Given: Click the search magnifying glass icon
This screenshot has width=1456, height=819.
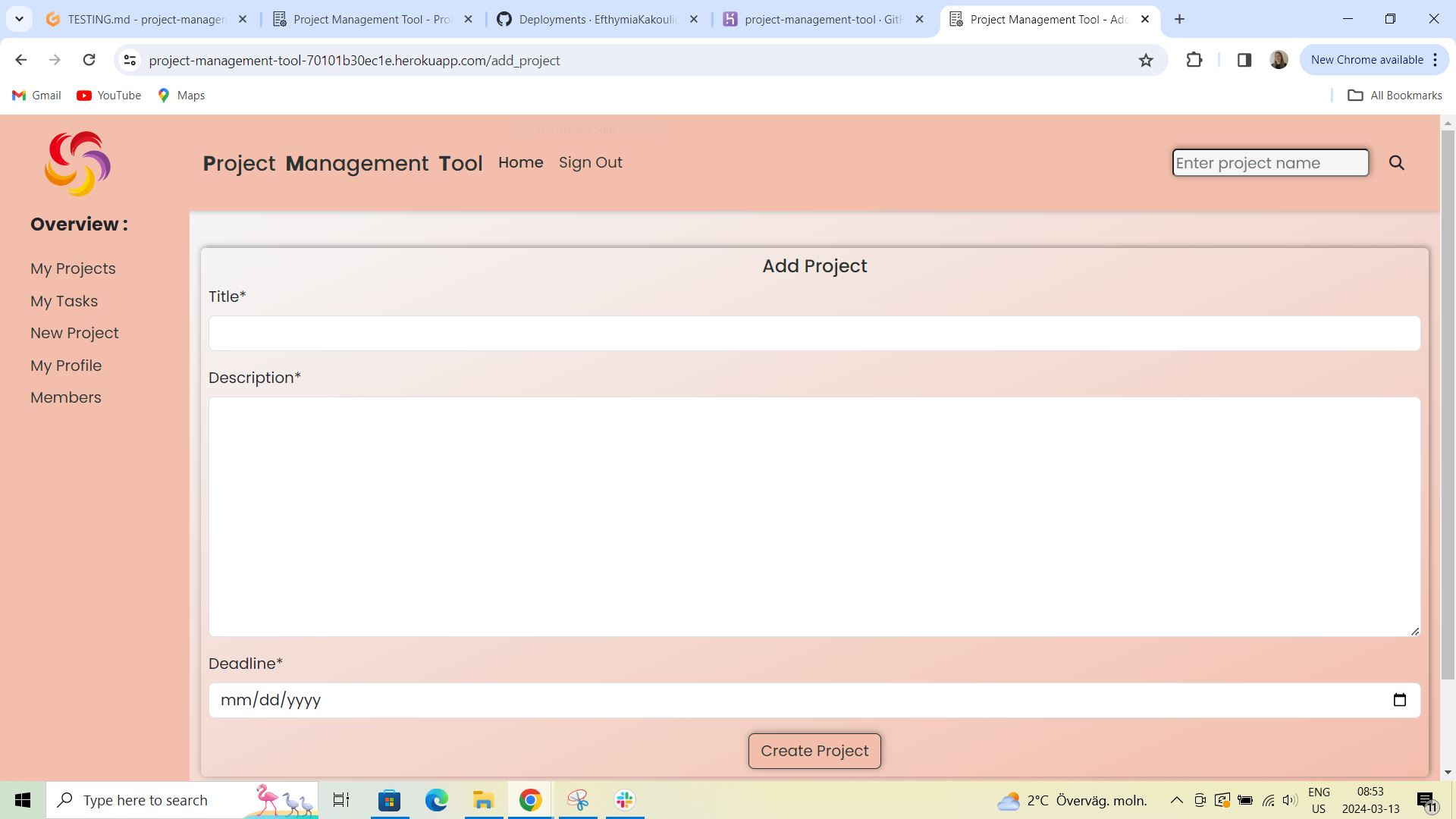Looking at the screenshot, I should click(x=1397, y=162).
